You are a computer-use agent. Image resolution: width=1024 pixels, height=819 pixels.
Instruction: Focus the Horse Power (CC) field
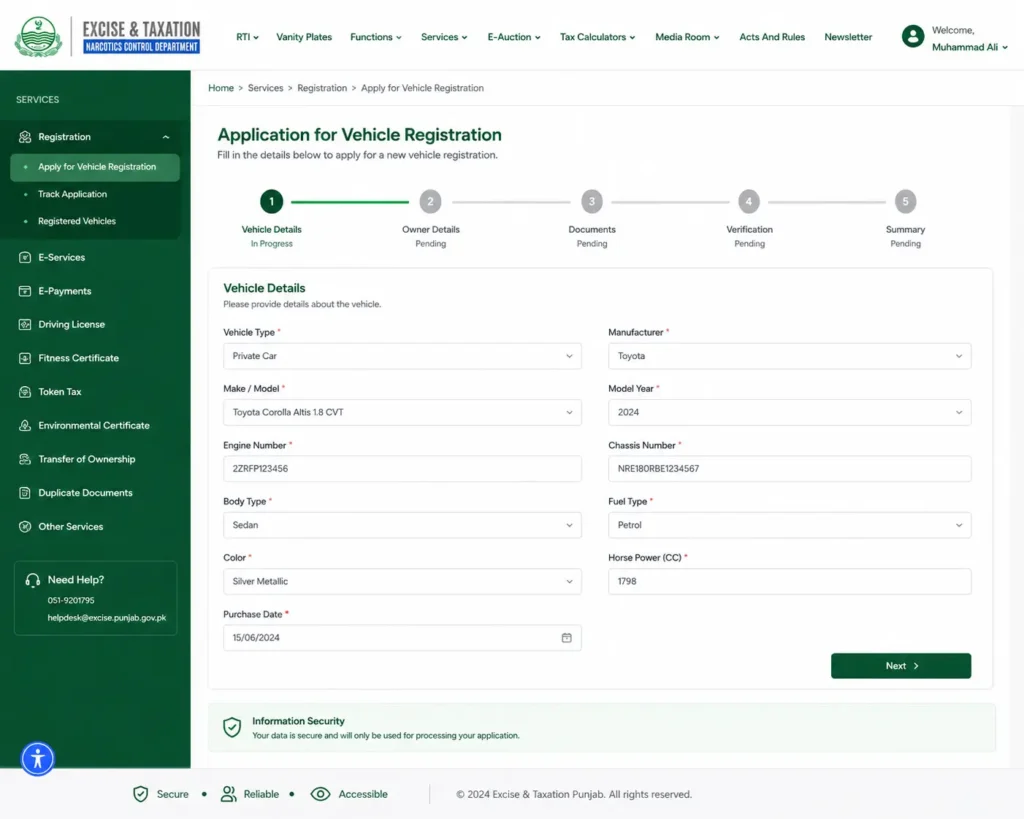(790, 581)
